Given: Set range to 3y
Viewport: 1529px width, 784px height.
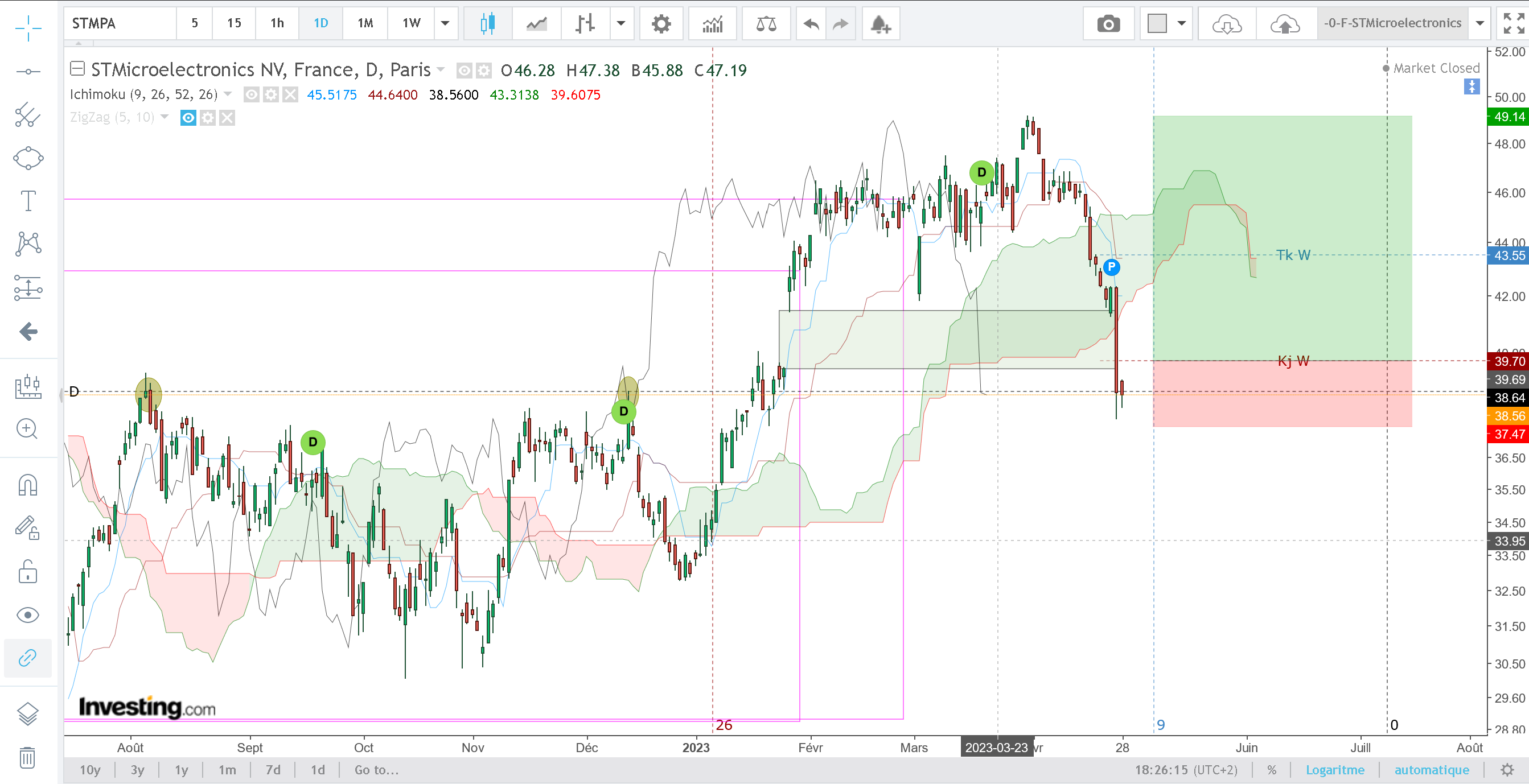Looking at the screenshot, I should click(x=138, y=770).
